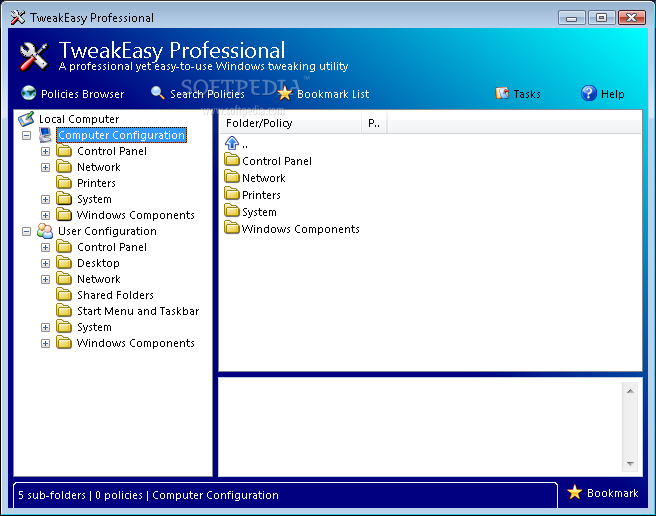Select Control Panel text in right list
Viewport: 656px width, 516px height.
tap(277, 161)
